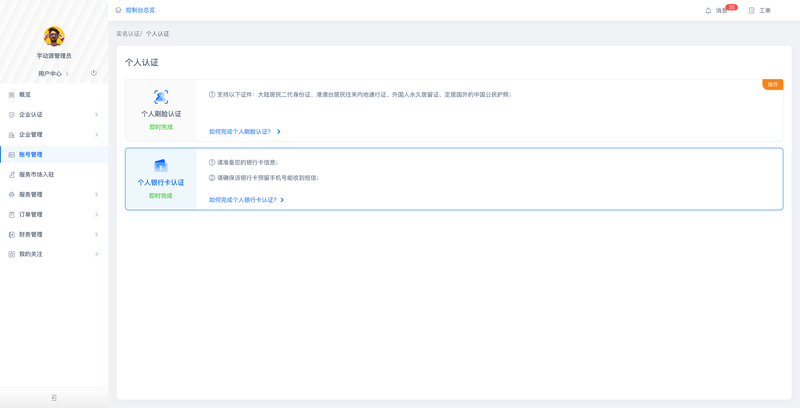
Task: Expand 企业认证 chevron arrow
Action: (x=96, y=115)
